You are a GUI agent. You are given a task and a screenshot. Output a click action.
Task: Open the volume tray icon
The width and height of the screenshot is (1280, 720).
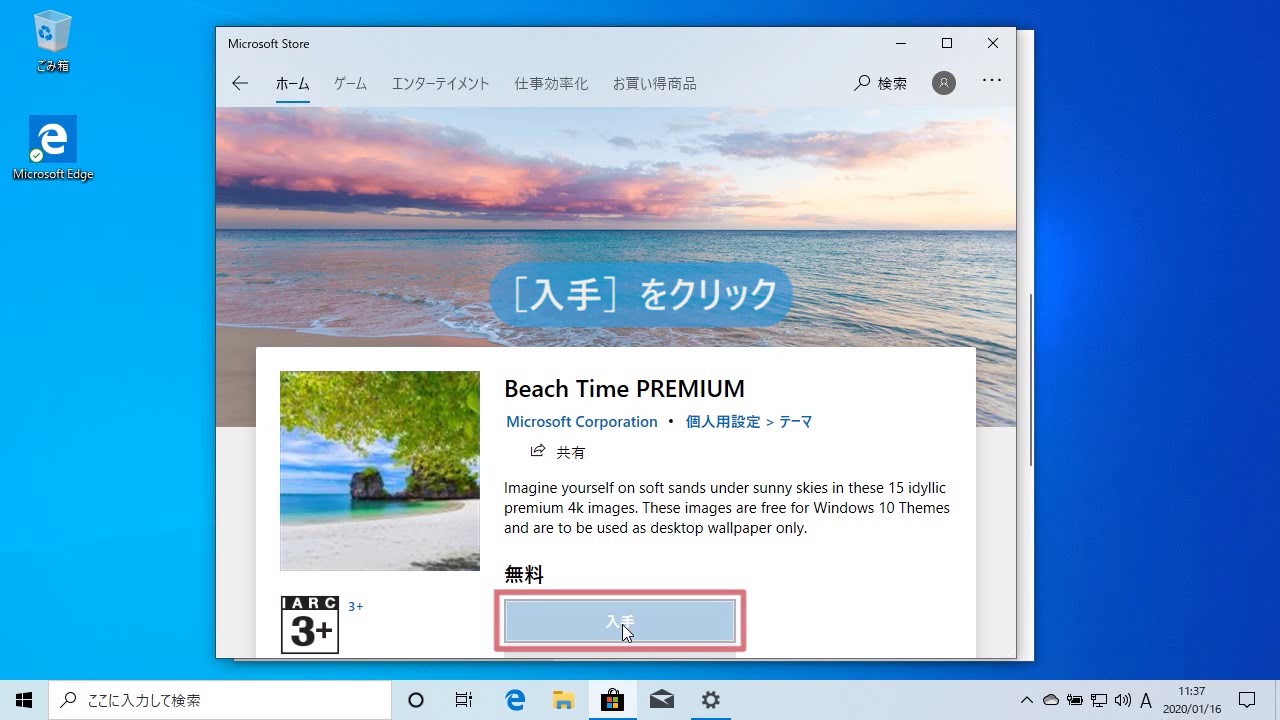click(x=1122, y=700)
